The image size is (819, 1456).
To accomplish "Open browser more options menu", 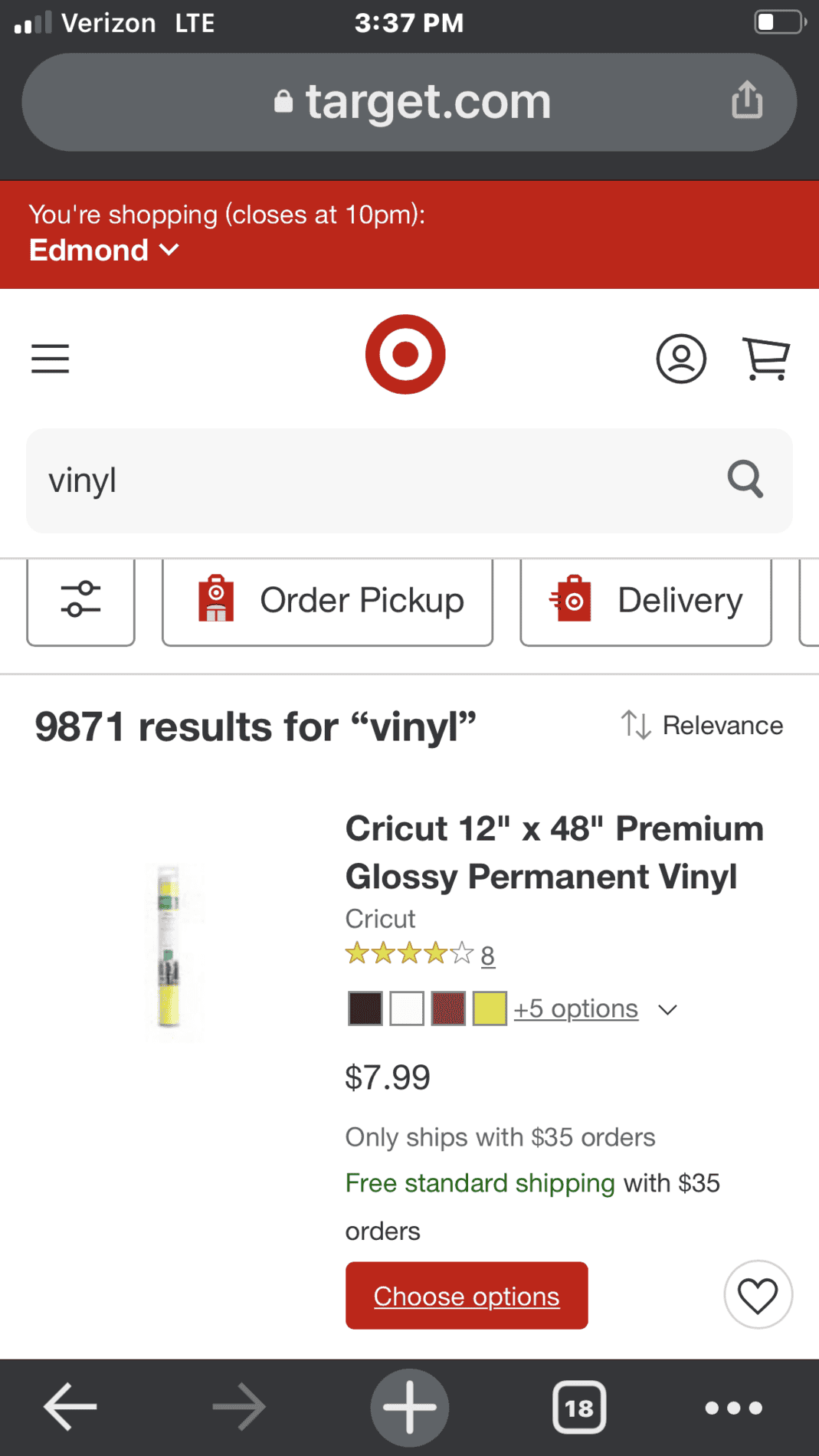I will [733, 1408].
